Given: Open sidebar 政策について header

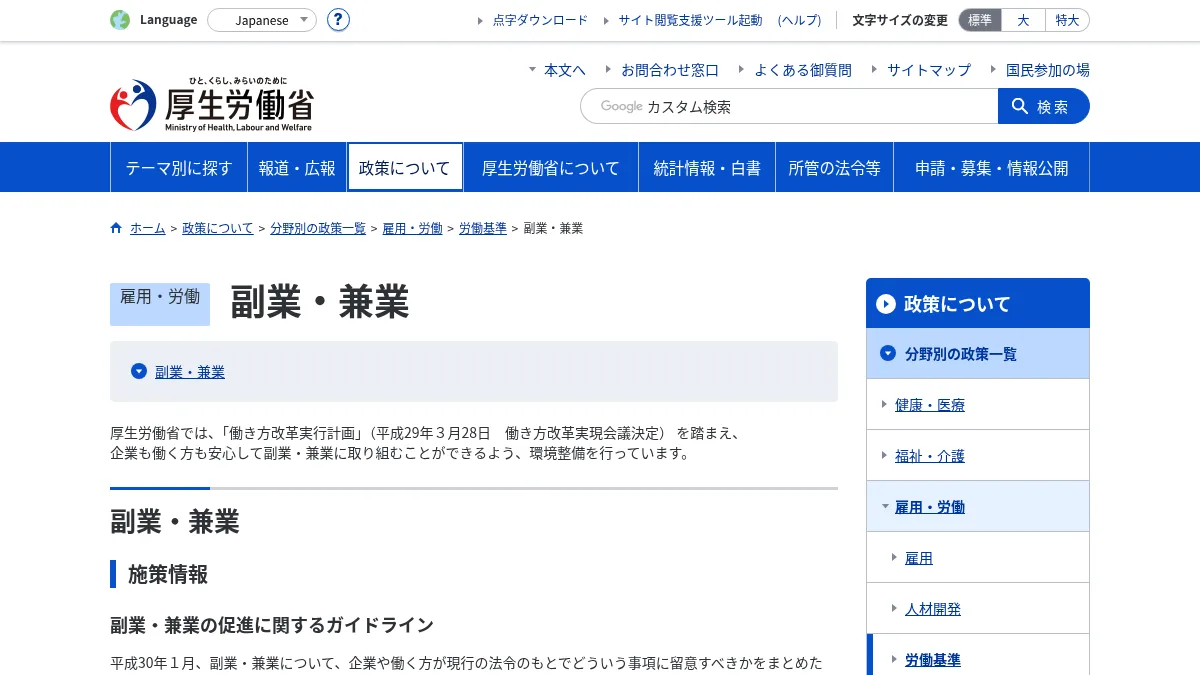Looking at the screenshot, I should click(978, 303).
